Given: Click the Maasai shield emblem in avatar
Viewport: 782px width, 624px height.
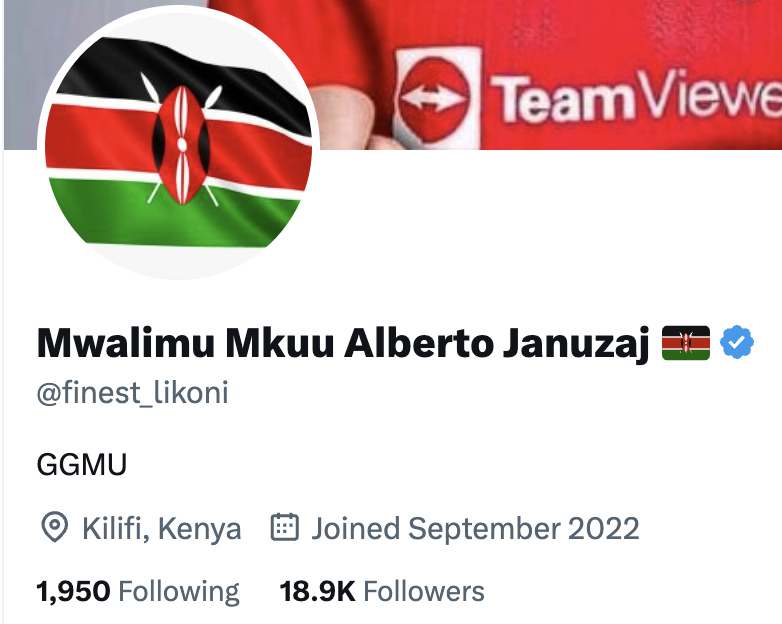Looking at the screenshot, I should [182, 145].
